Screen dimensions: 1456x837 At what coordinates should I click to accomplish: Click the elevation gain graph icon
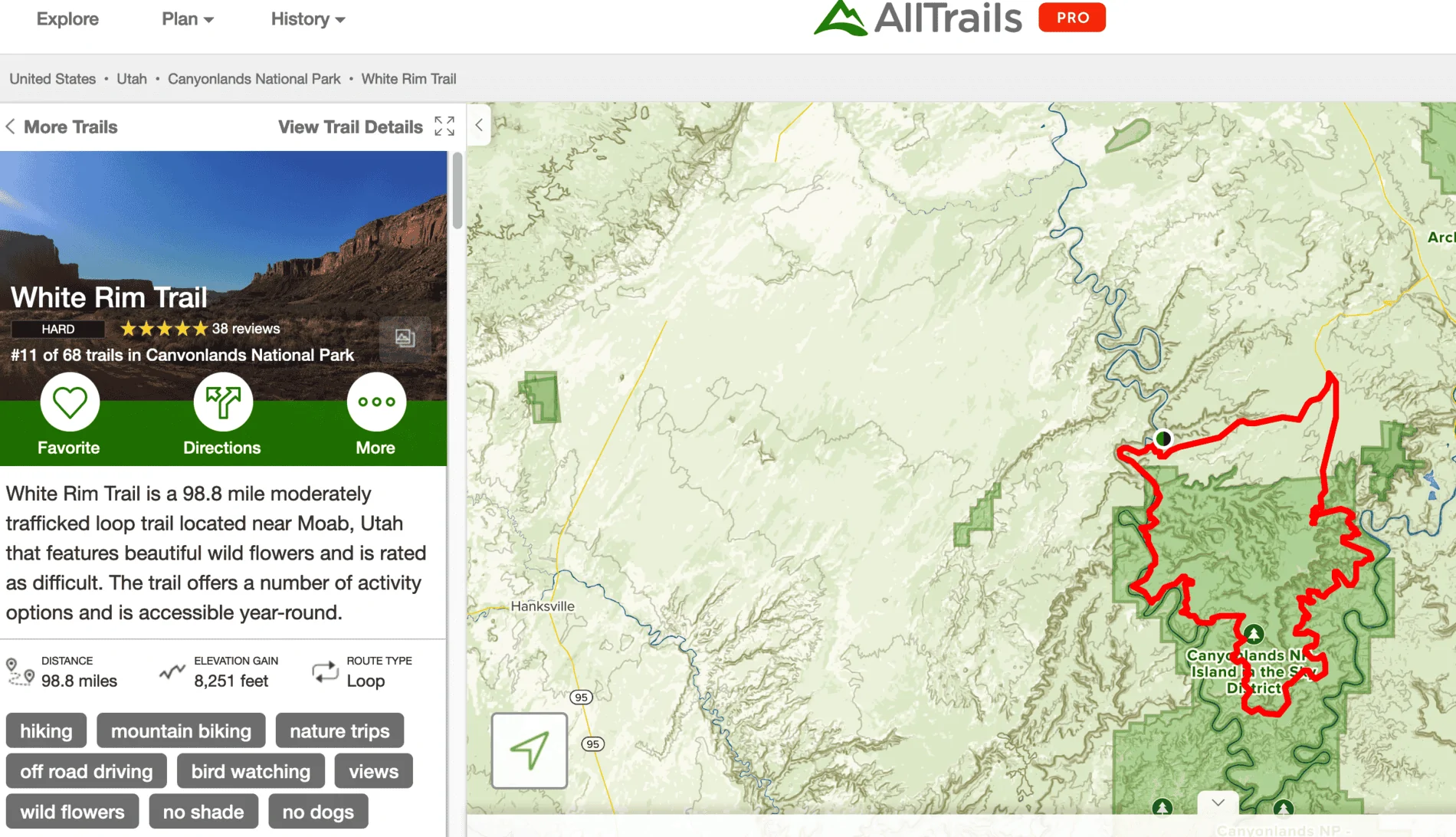tap(172, 671)
